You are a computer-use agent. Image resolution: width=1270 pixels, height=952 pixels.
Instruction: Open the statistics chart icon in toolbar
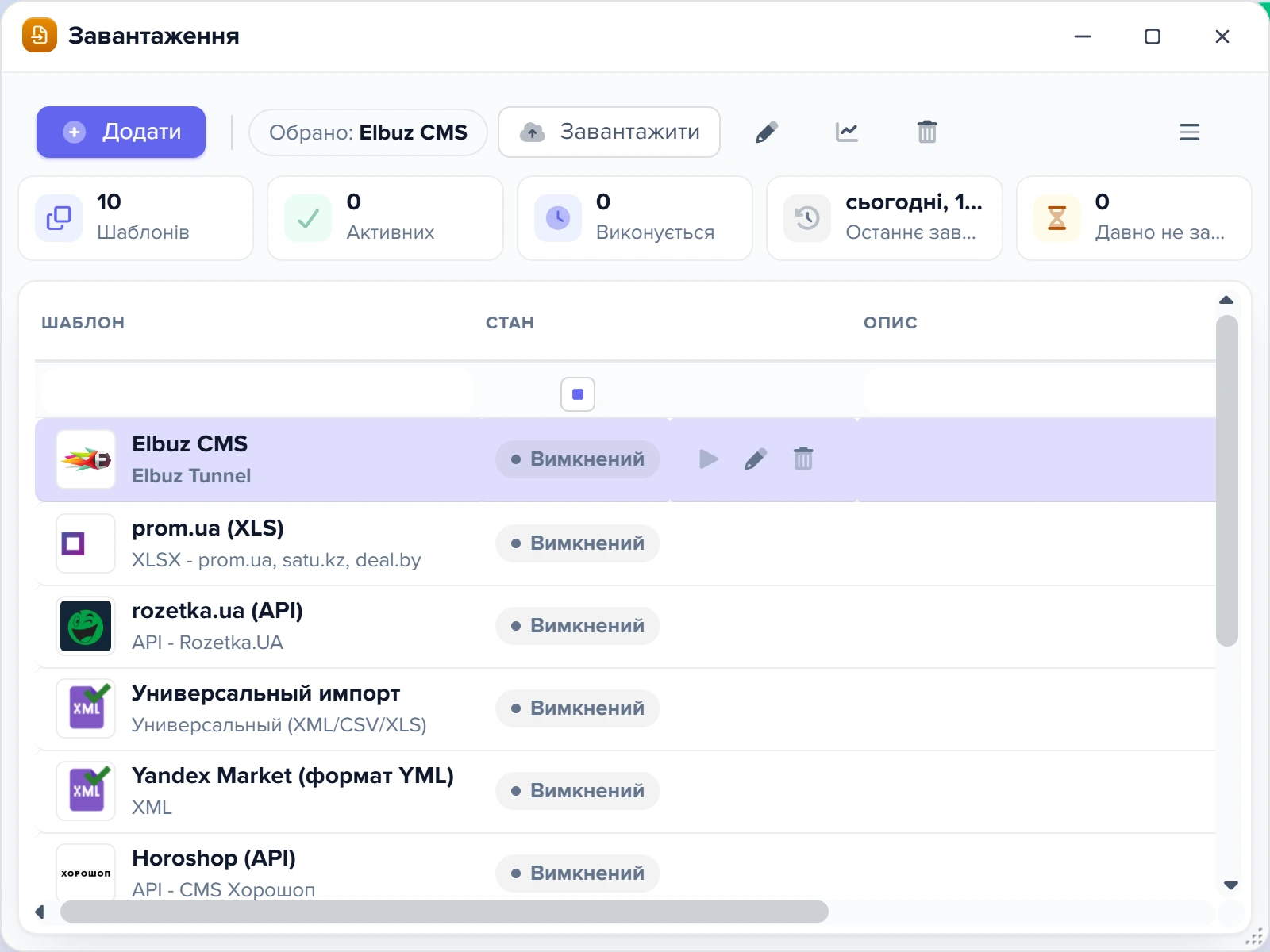[x=847, y=132]
